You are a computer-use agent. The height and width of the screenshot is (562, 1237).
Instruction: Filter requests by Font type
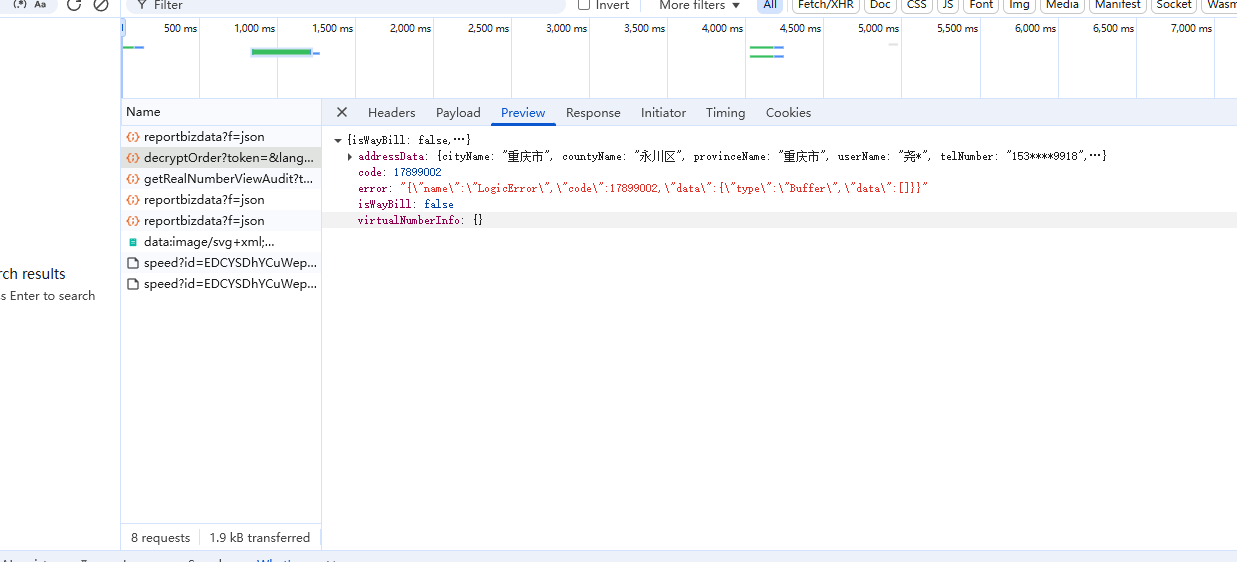[x=982, y=5]
